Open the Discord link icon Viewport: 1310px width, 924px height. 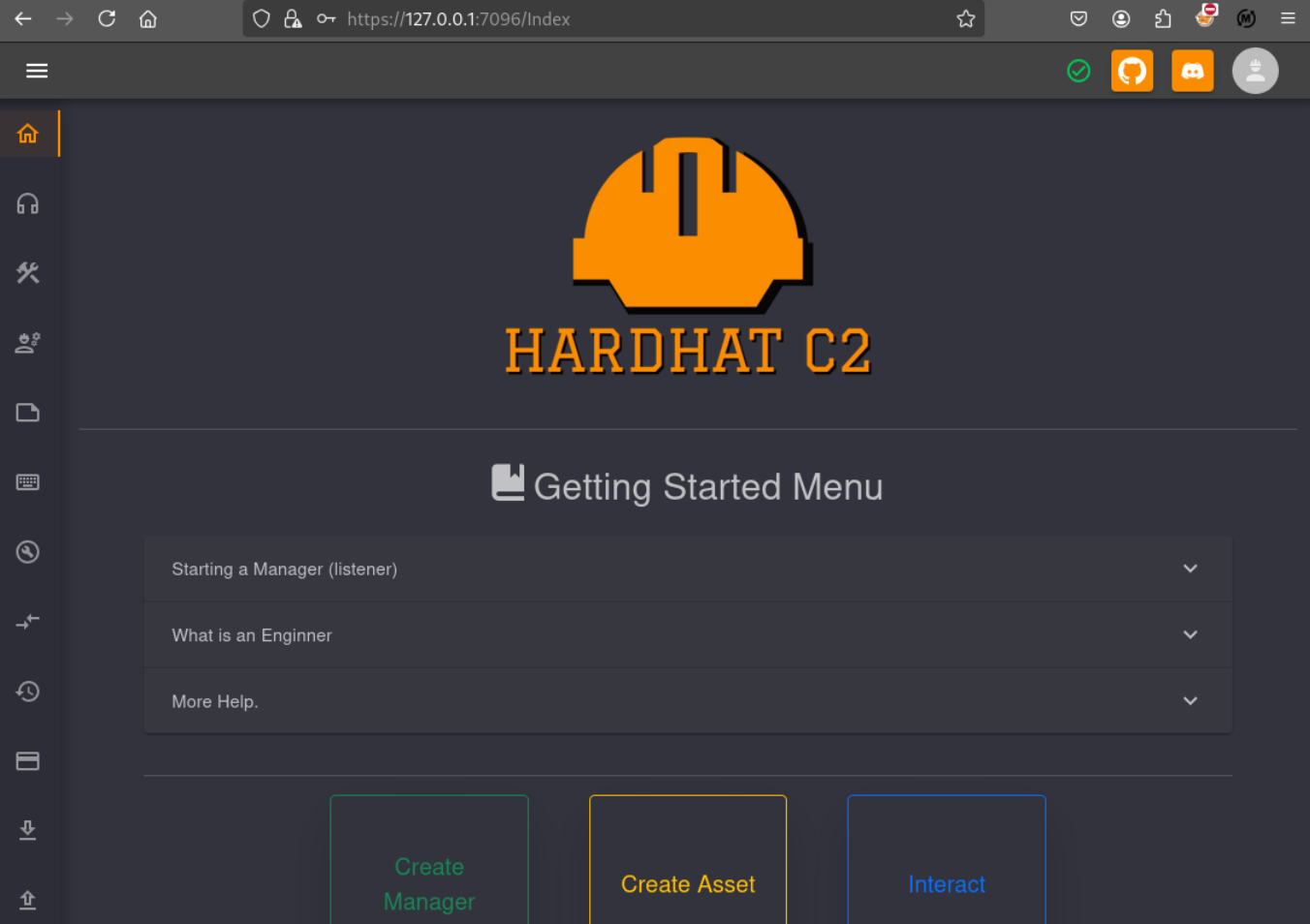(1192, 71)
